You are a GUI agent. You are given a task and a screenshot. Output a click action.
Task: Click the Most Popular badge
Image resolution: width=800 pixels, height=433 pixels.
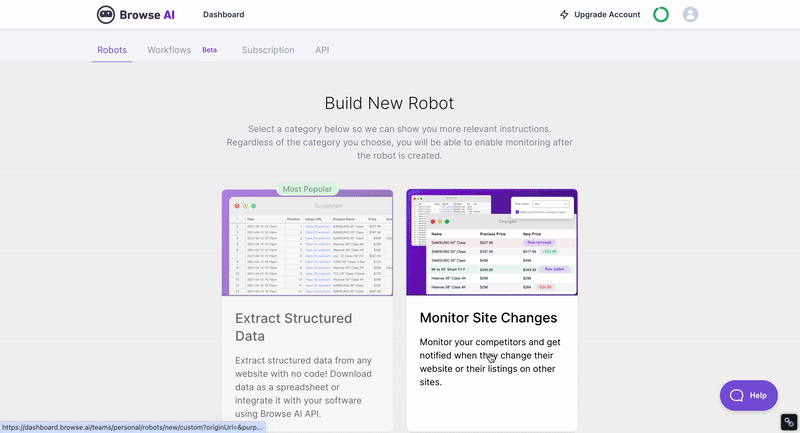coord(306,189)
